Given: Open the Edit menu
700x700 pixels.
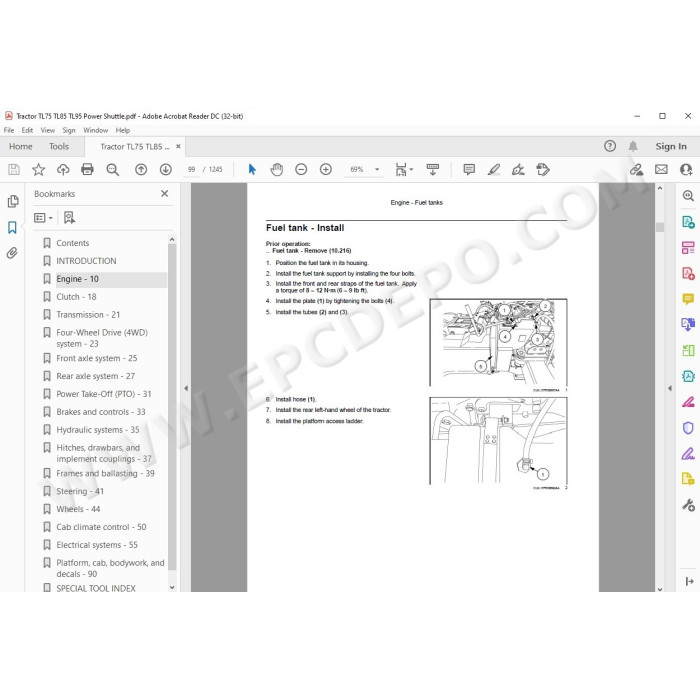Looking at the screenshot, I should 27,130.
